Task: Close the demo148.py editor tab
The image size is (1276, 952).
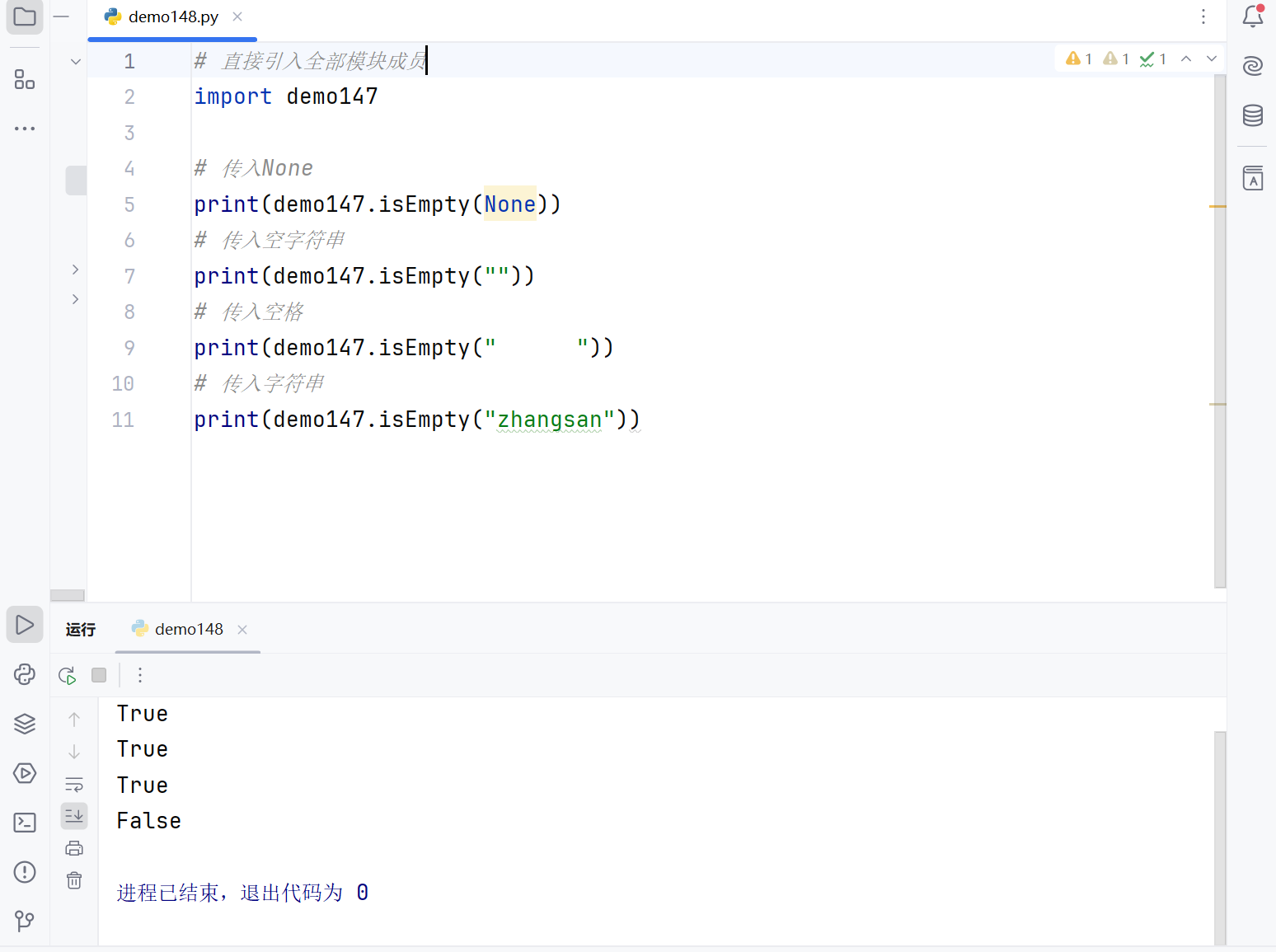Action: (237, 16)
